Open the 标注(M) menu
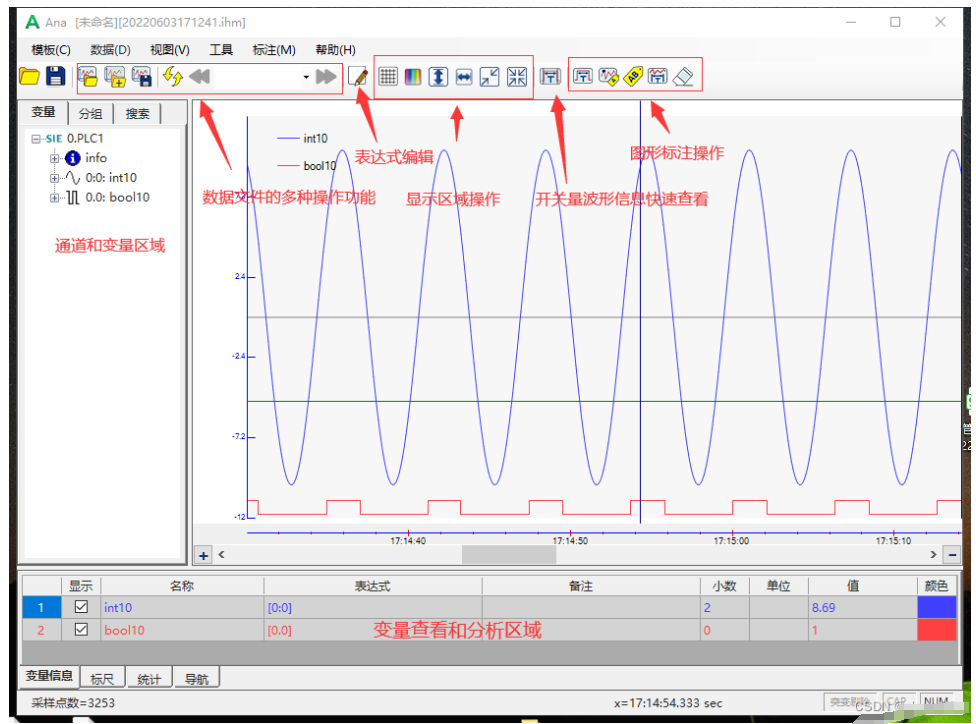 (x=274, y=50)
